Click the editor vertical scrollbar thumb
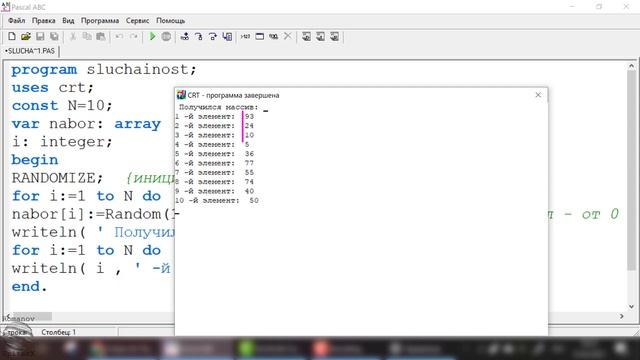The height and width of the screenshot is (360, 640). [631, 170]
